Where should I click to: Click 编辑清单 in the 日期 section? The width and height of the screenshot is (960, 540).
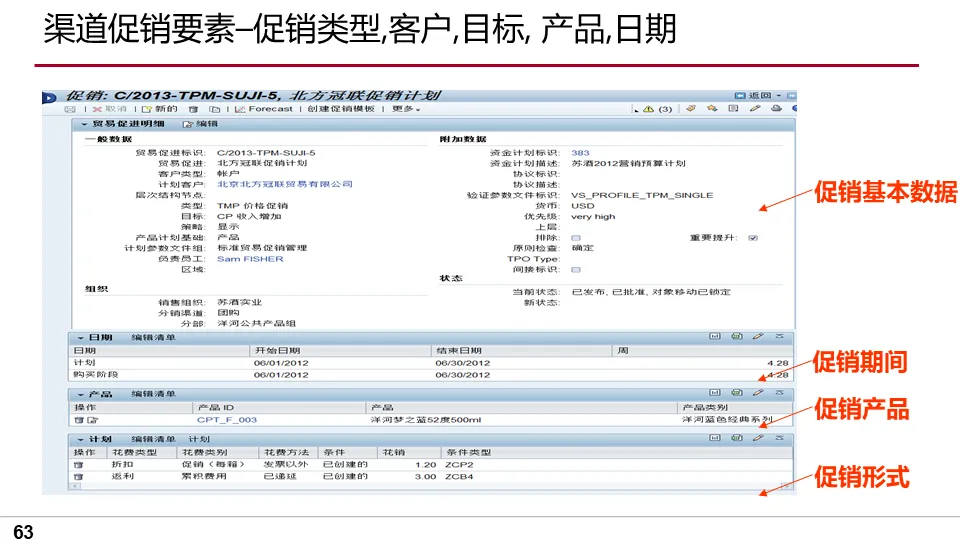153,337
